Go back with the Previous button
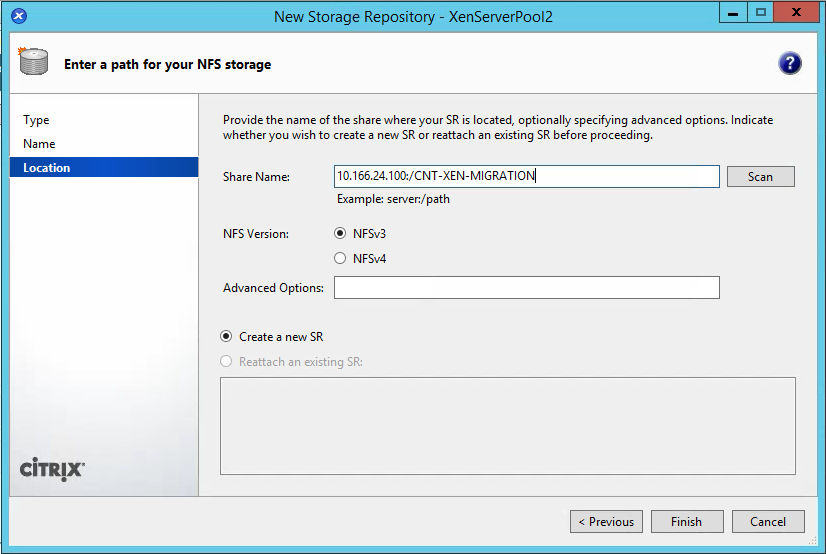826x554 pixels. [x=607, y=521]
